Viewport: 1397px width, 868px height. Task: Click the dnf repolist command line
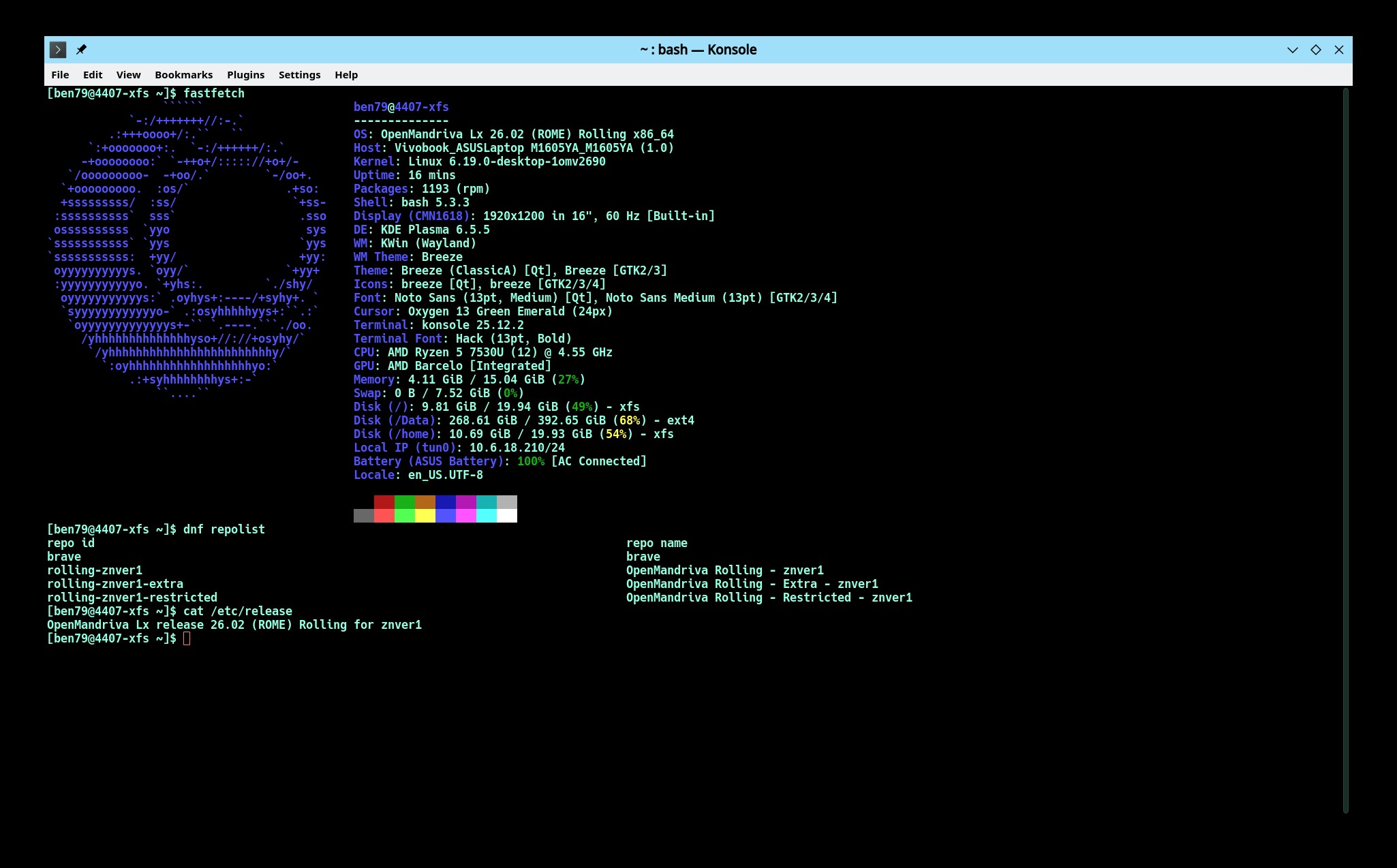coord(224,529)
